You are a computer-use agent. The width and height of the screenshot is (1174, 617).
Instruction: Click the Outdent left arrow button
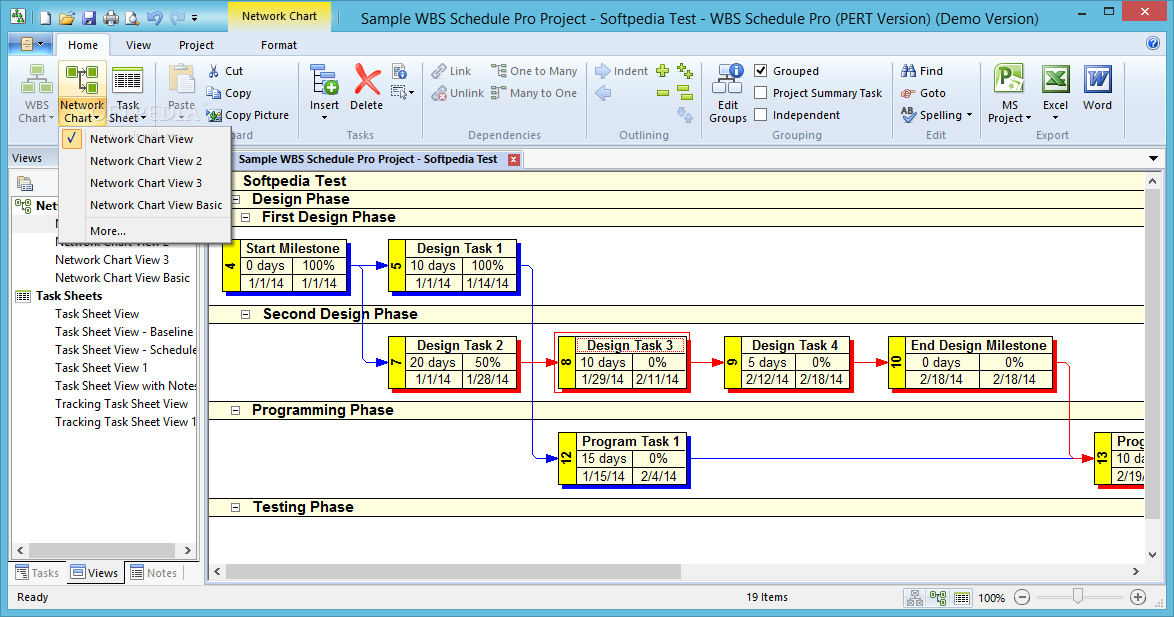pyautogui.click(x=603, y=93)
